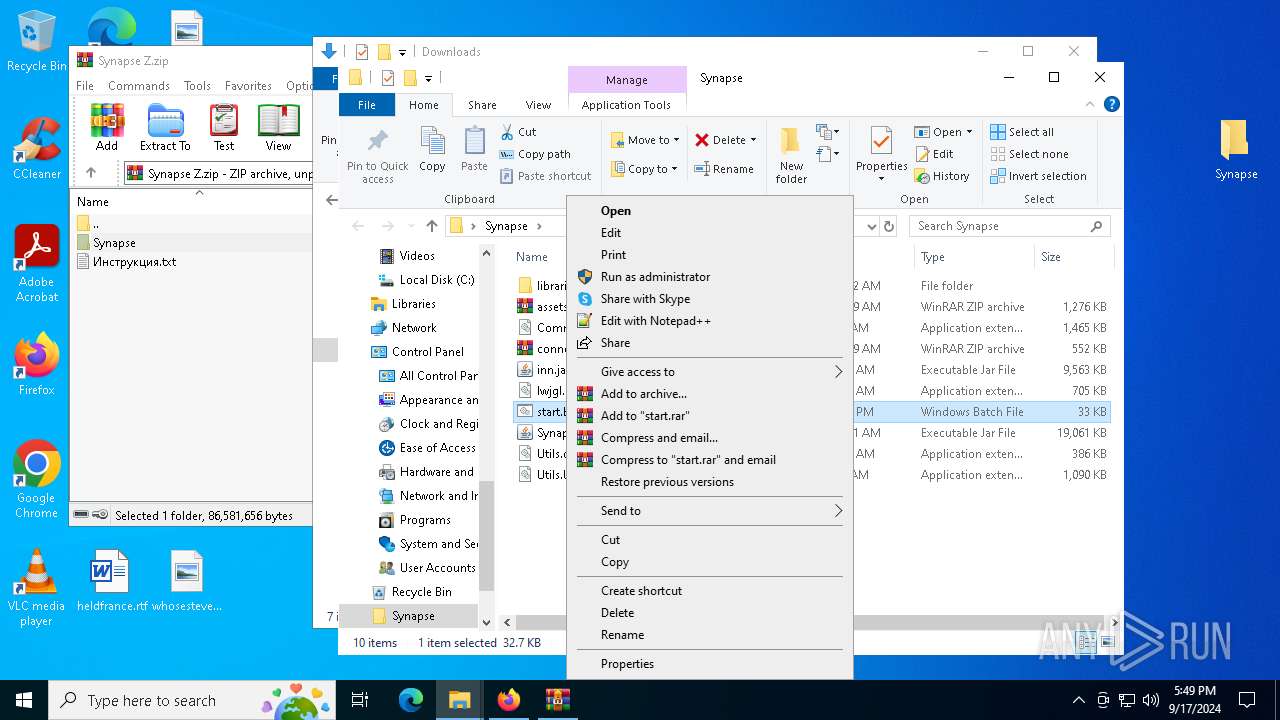Click the VLC media player desktop icon
The width and height of the screenshot is (1280, 720).
point(37,588)
